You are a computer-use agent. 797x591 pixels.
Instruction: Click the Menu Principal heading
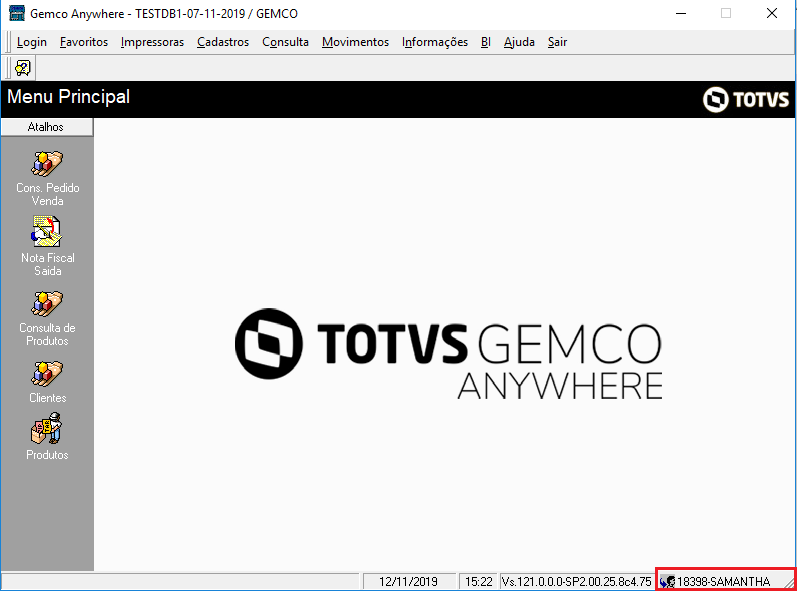69,97
